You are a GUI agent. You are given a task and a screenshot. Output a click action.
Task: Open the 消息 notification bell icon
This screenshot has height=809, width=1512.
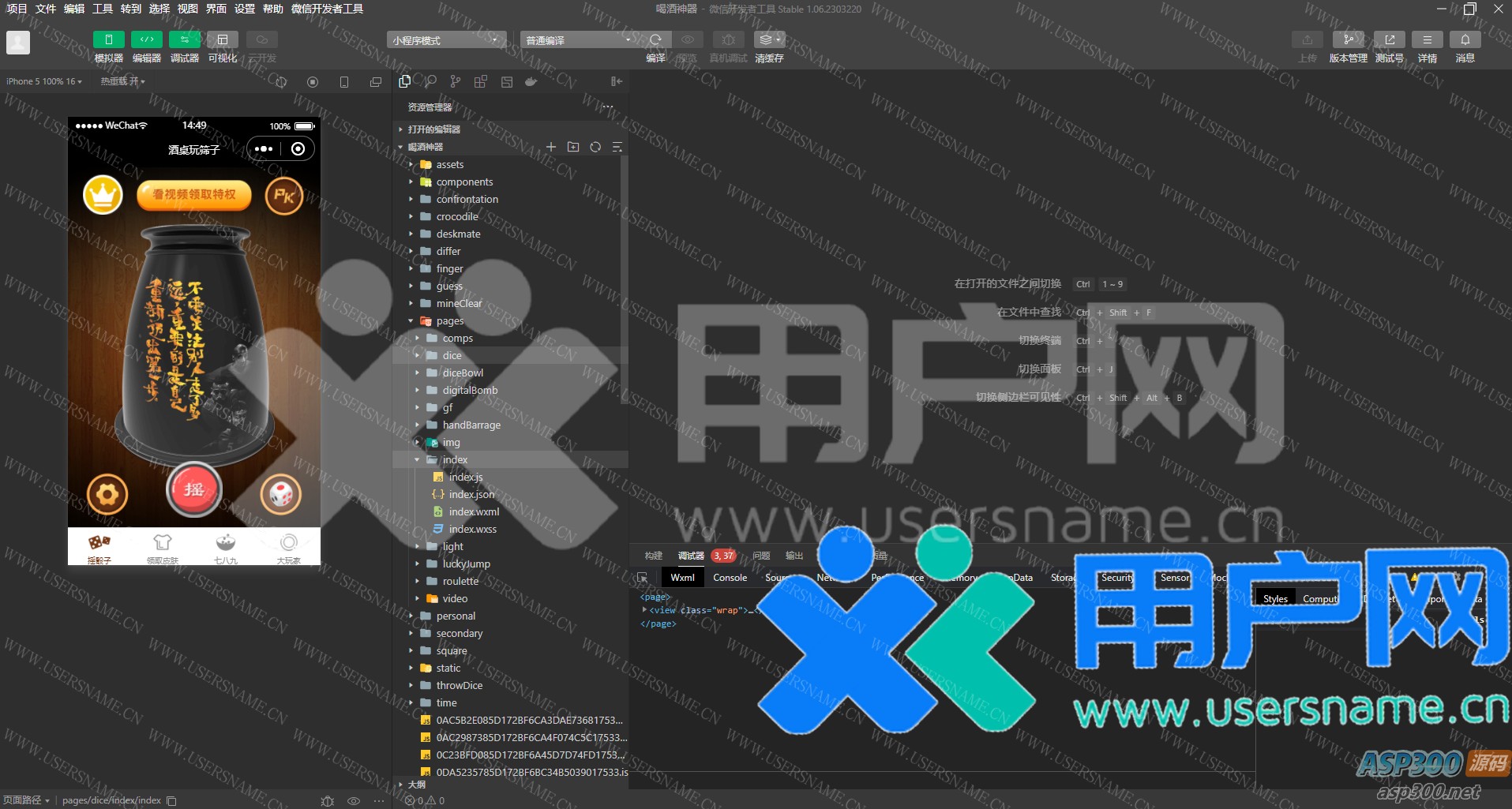pos(1465,39)
